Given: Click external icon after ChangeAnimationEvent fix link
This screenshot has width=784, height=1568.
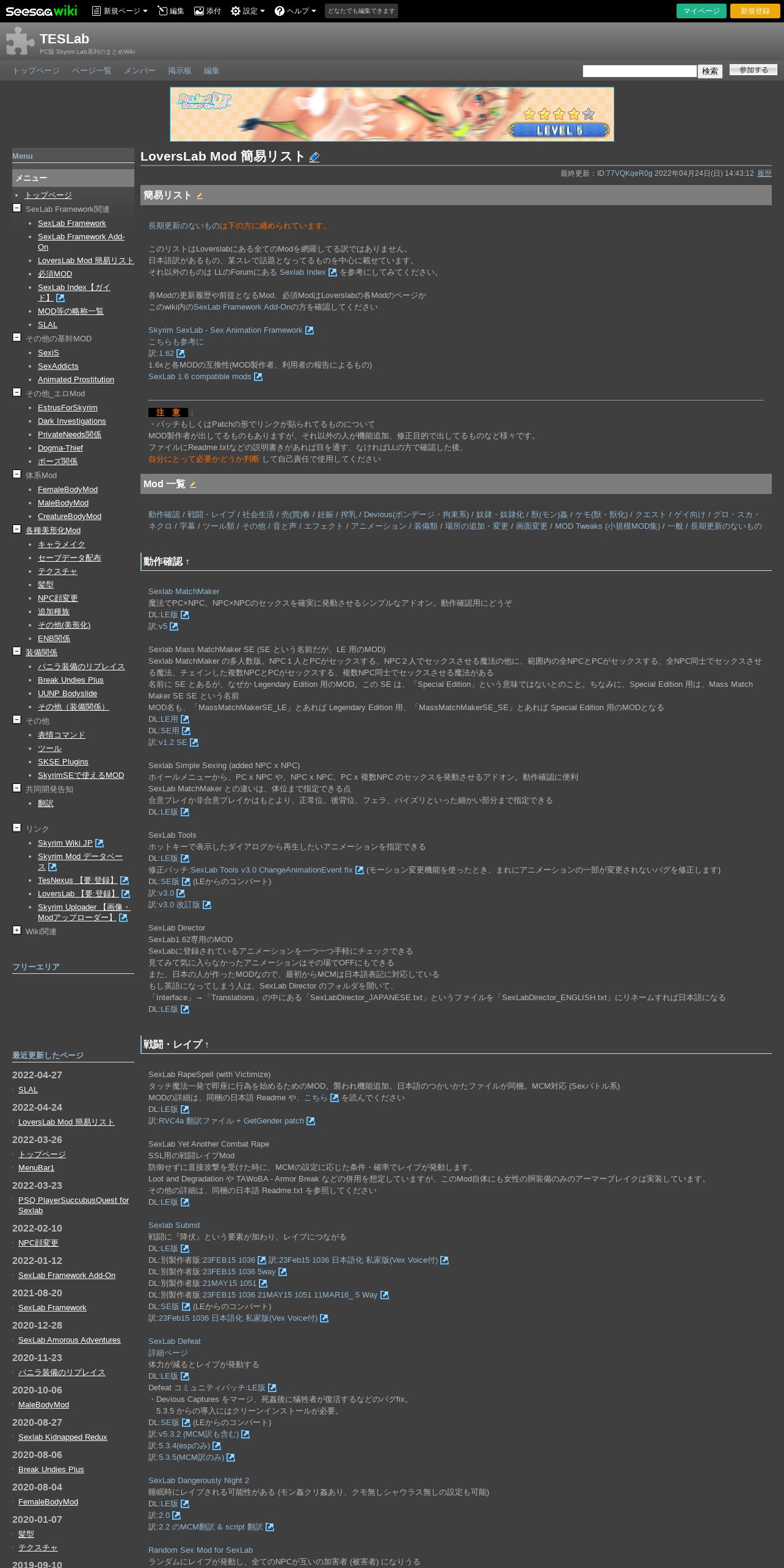Looking at the screenshot, I should point(360,870).
